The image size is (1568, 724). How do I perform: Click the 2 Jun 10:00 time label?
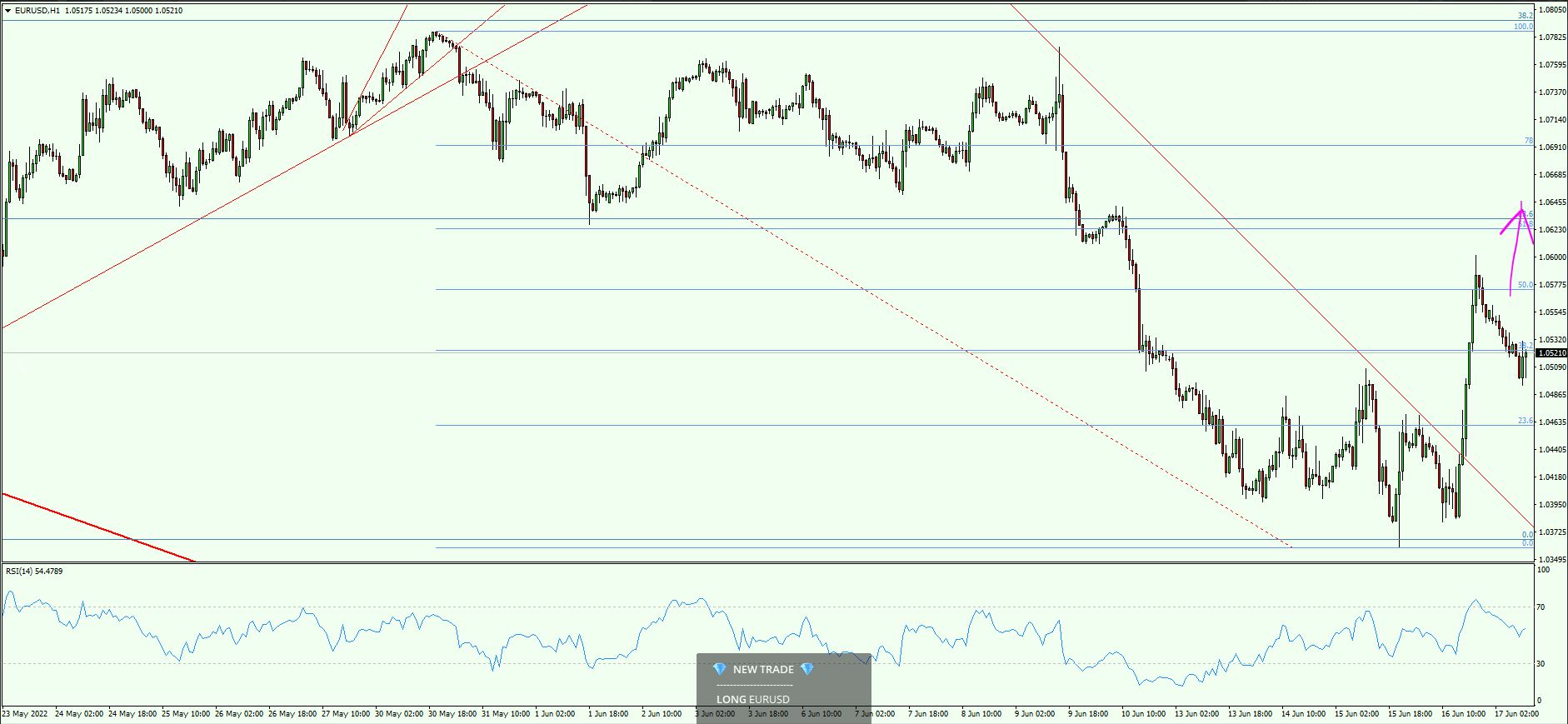[x=662, y=714]
